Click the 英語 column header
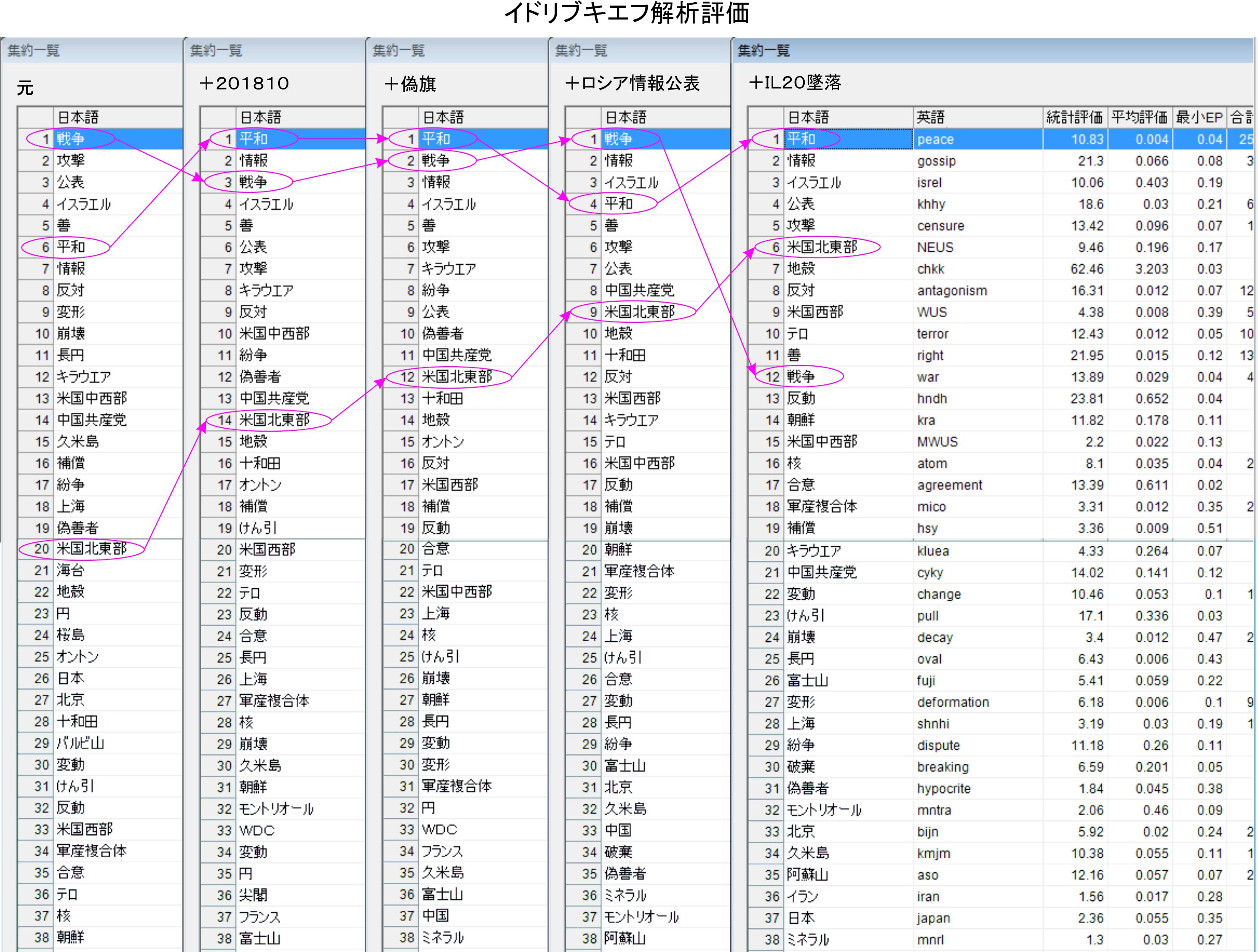This screenshot has height=952, width=1258. click(930, 117)
